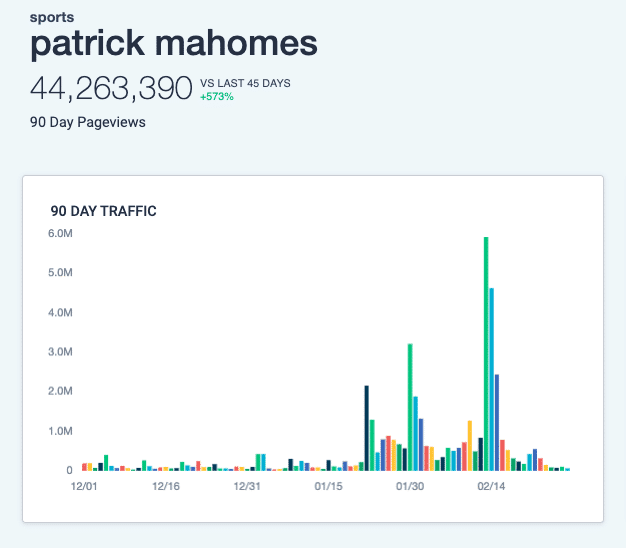
Task: Click the 01/30 x-axis date
Action: [x=410, y=486]
